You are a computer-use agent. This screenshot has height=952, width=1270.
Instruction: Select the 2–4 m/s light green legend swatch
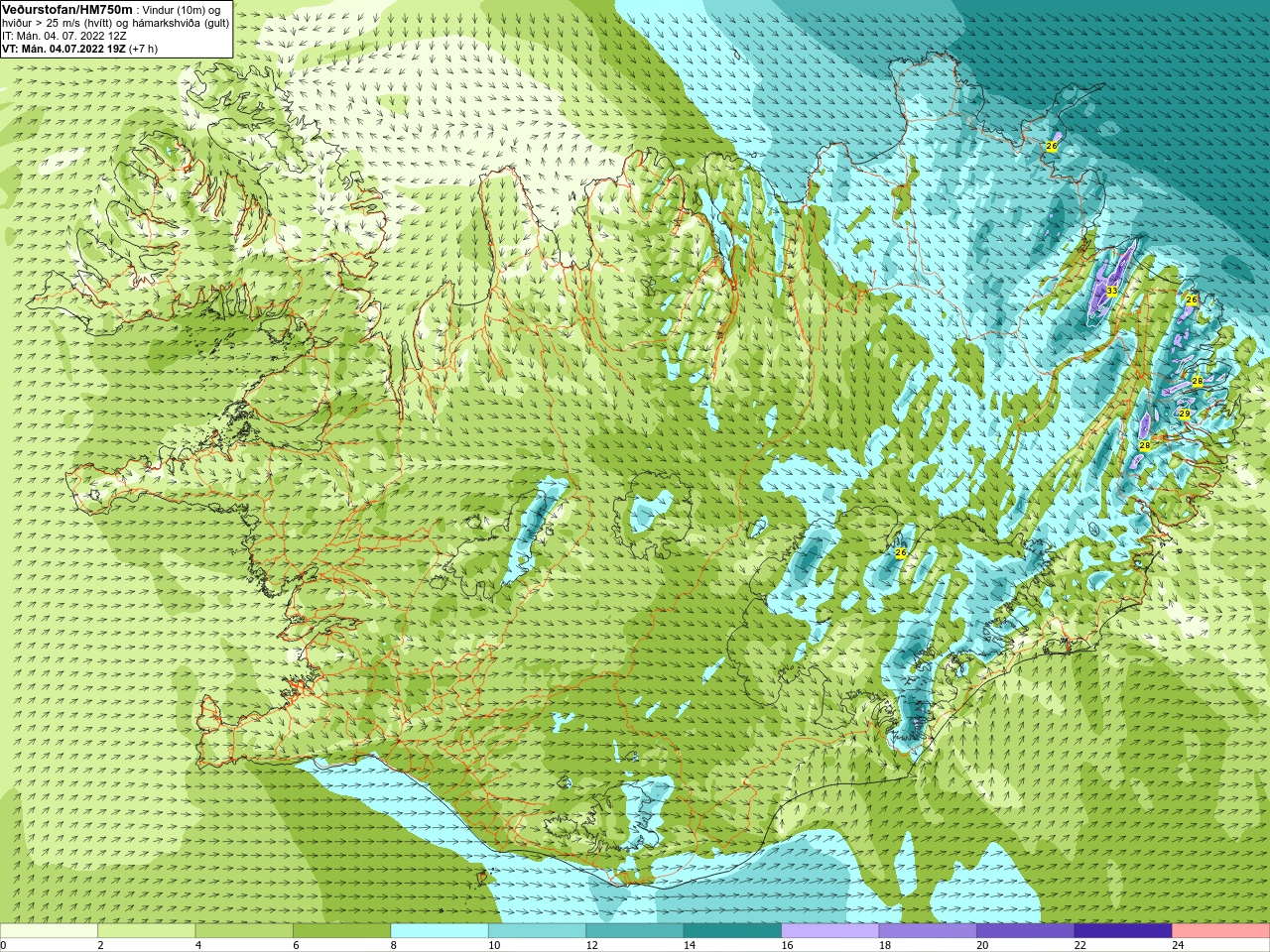click(146, 931)
